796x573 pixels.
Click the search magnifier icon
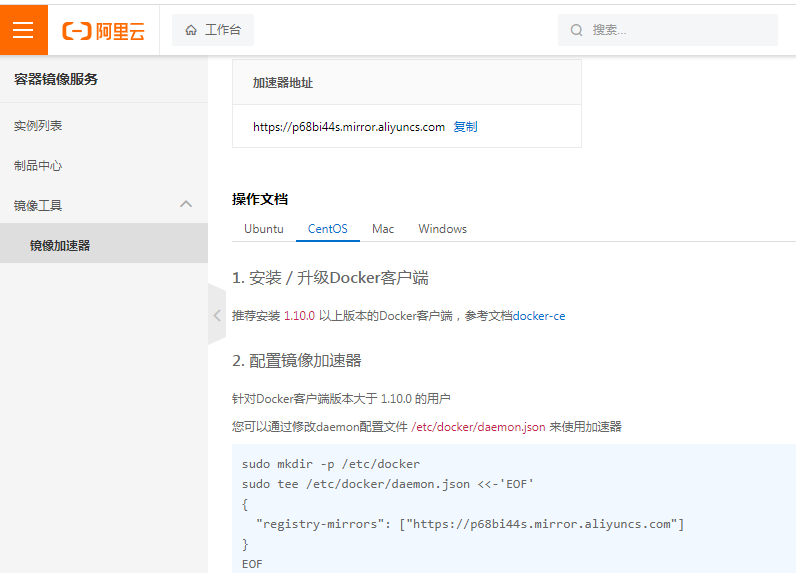point(576,30)
